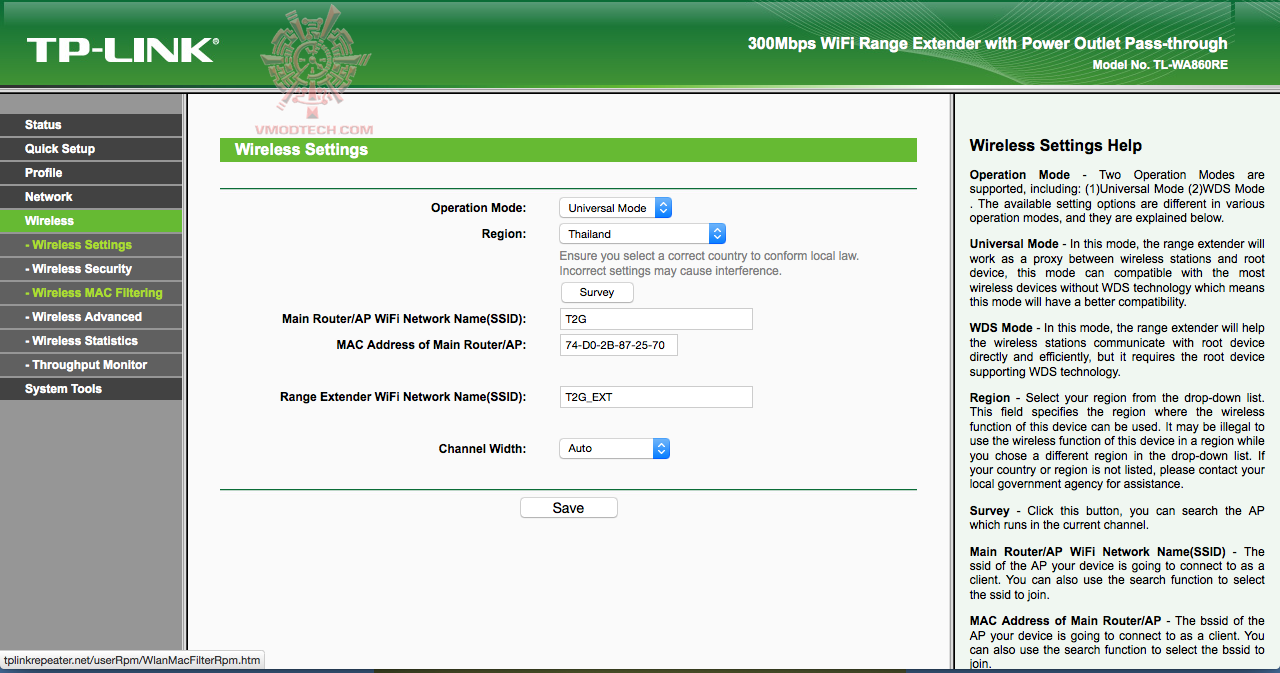Click the TP-LINK logo
Screen dimensions: 1280x673
(x=121, y=51)
